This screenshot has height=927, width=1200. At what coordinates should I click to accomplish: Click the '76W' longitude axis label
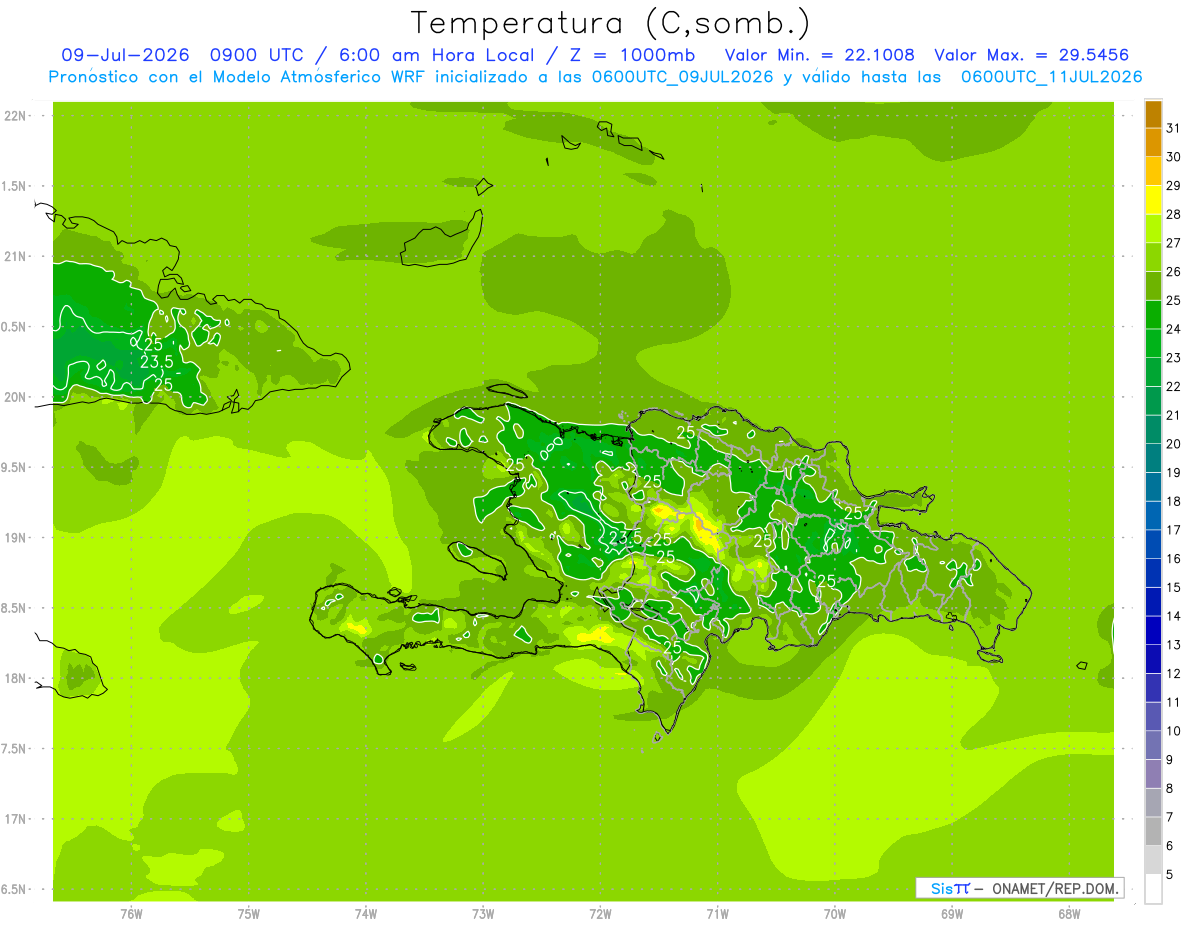click(x=131, y=914)
